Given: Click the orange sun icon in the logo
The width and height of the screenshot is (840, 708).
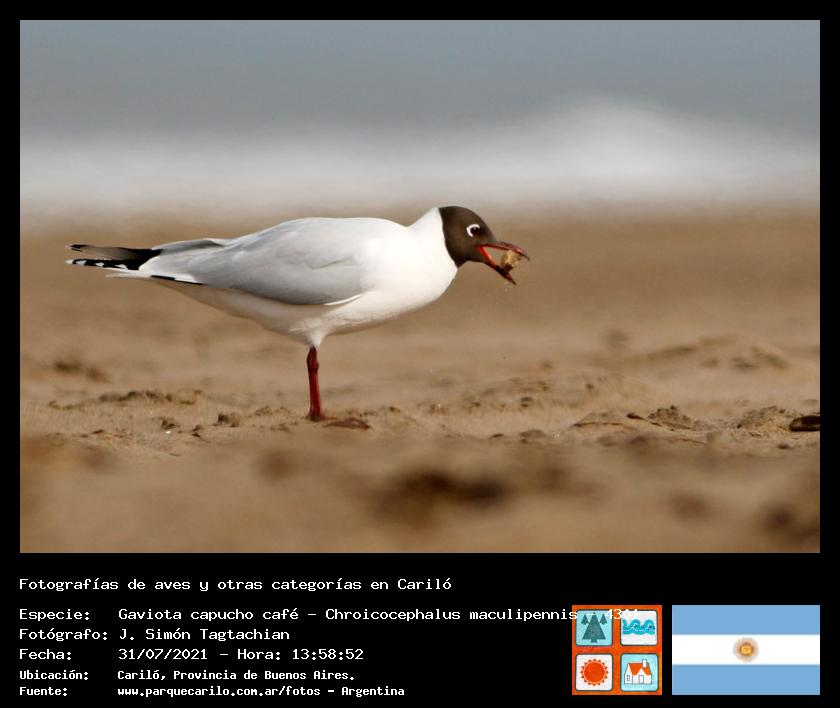Looking at the screenshot, I should [x=594, y=672].
